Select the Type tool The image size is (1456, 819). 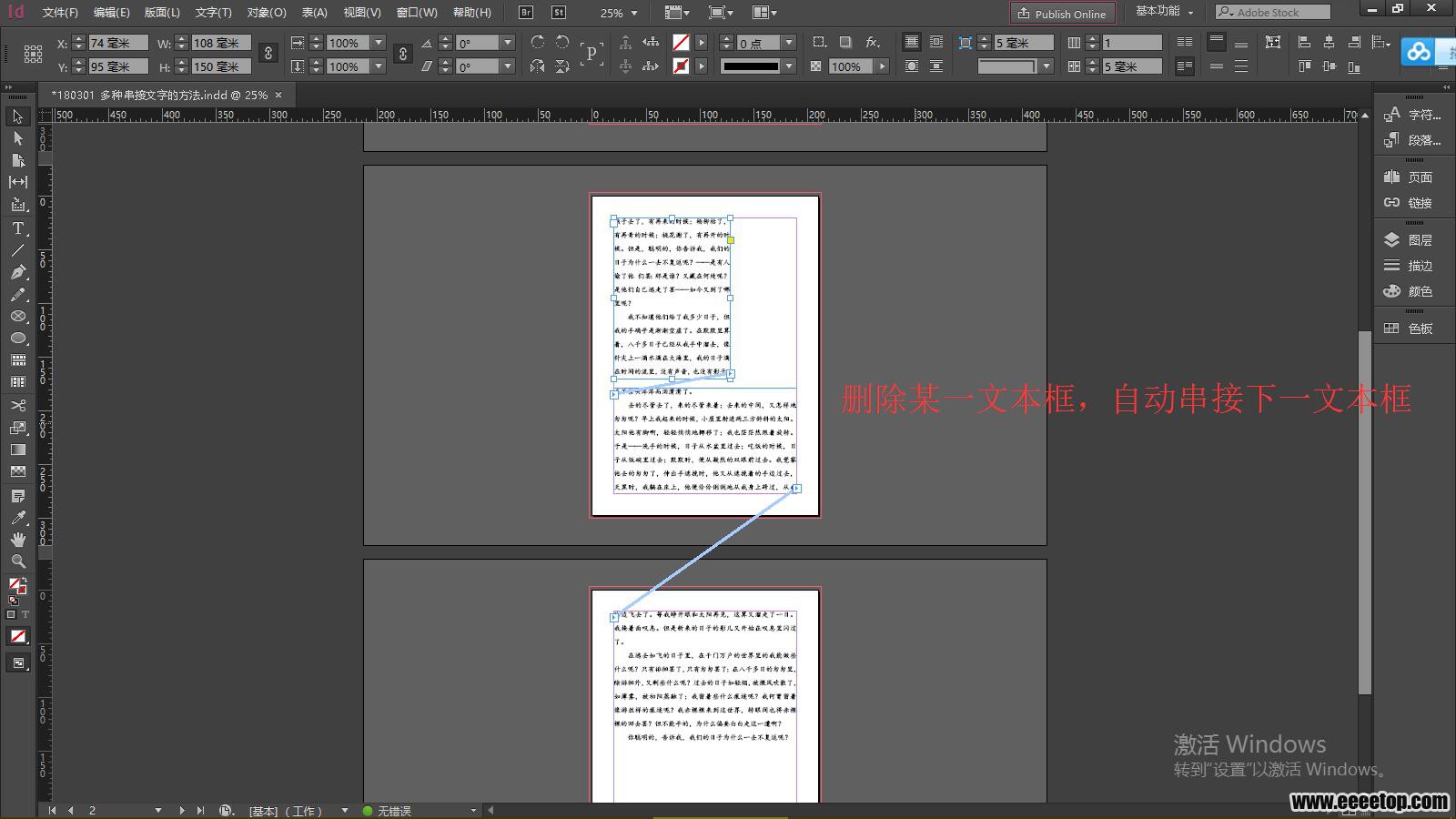17,228
